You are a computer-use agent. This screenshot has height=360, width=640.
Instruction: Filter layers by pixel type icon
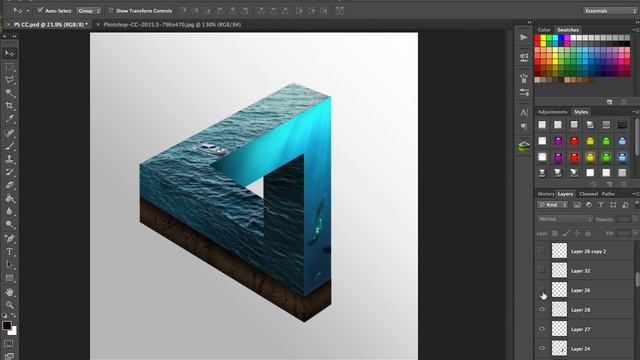tap(577, 205)
